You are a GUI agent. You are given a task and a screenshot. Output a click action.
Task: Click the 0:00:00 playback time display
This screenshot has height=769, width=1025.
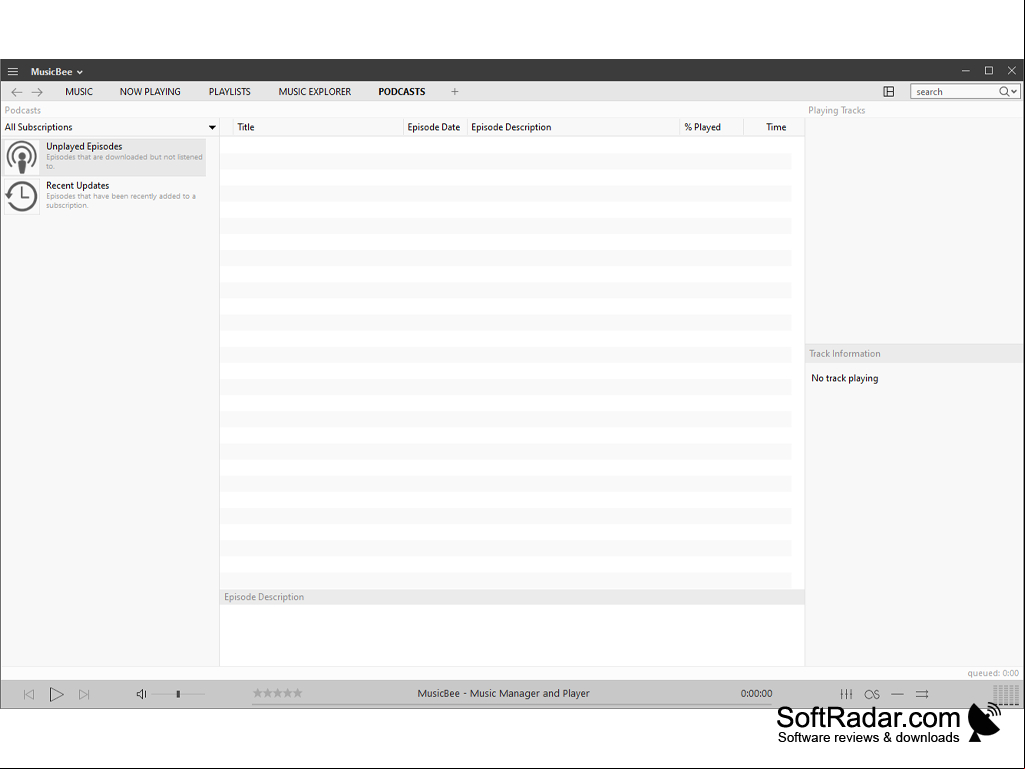(756, 693)
